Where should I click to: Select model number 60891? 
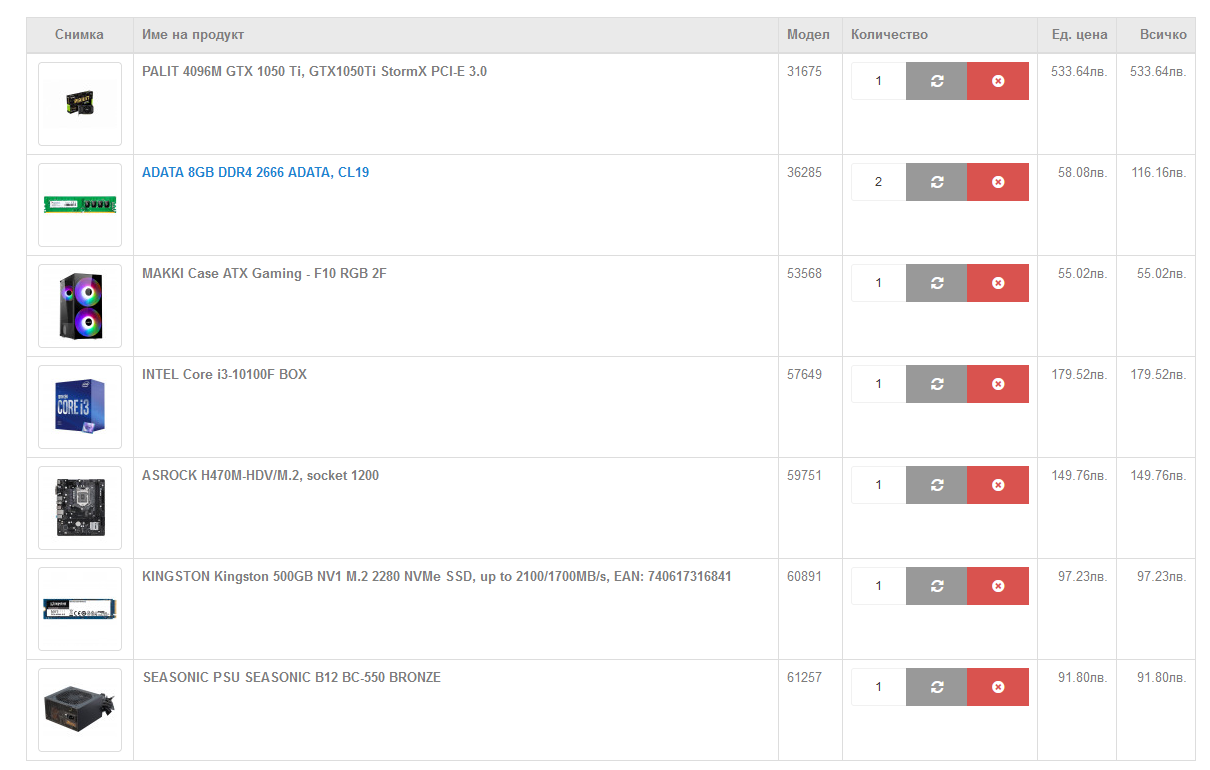point(804,576)
